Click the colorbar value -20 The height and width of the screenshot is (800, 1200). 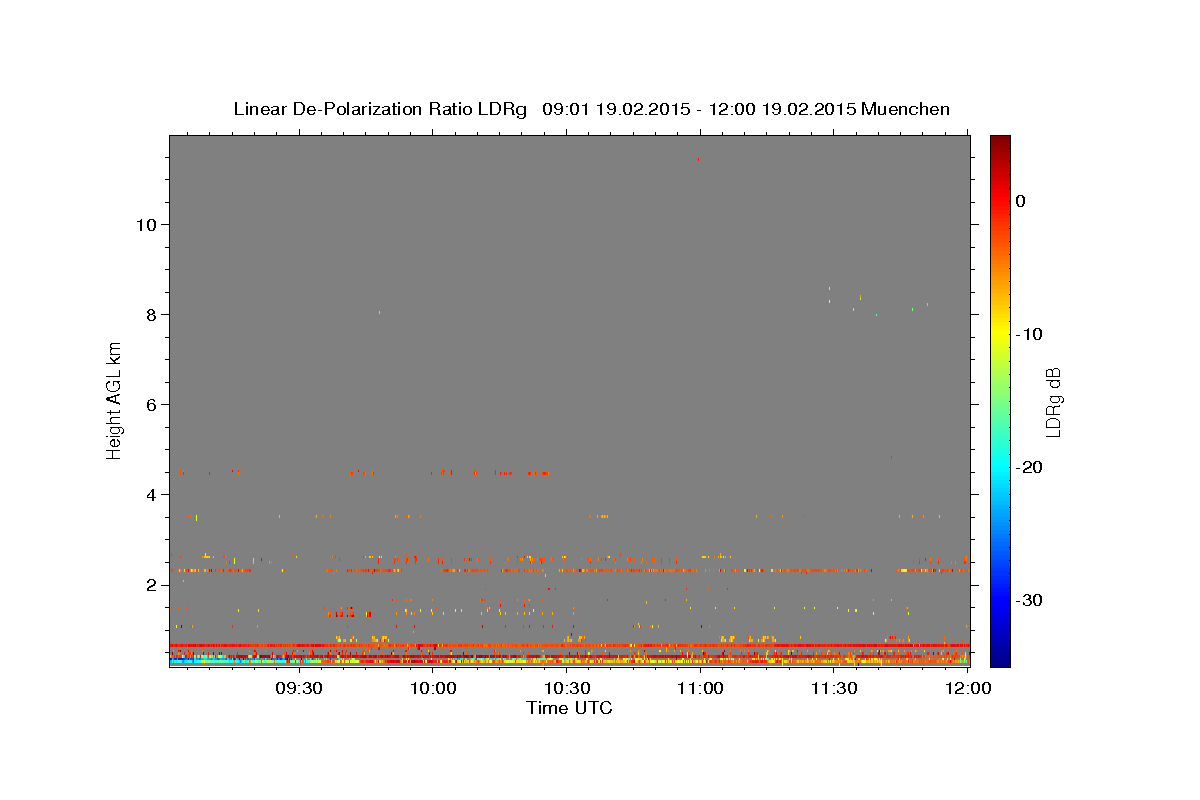click(1031, 467)
